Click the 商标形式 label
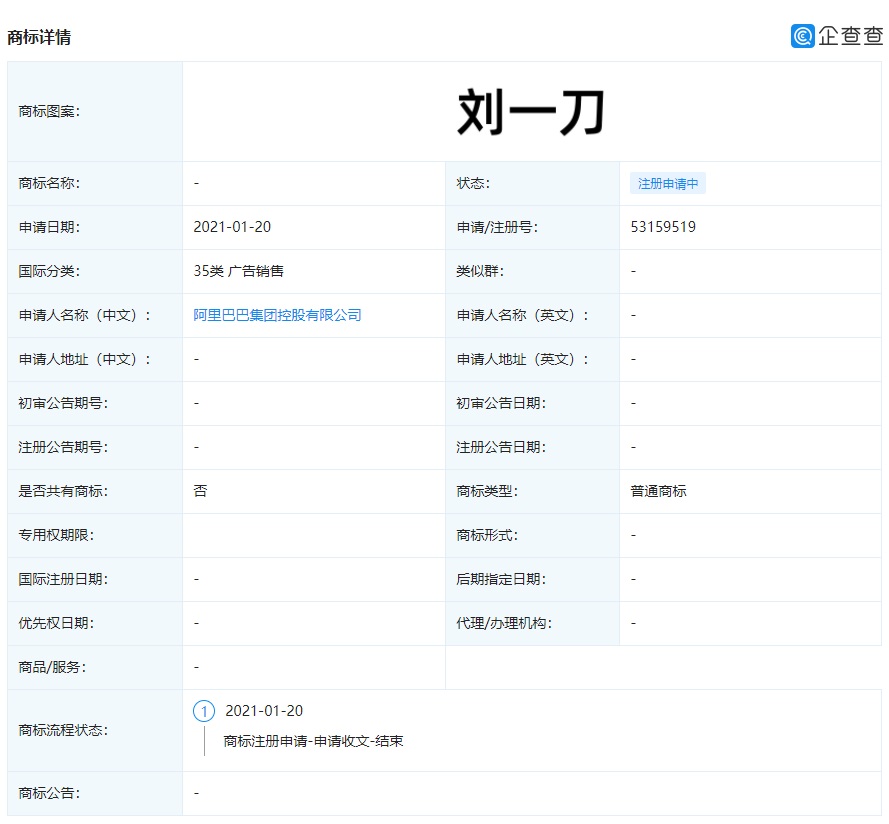The width and height of the screenshot is (889, 824). [x=487, y=535]
